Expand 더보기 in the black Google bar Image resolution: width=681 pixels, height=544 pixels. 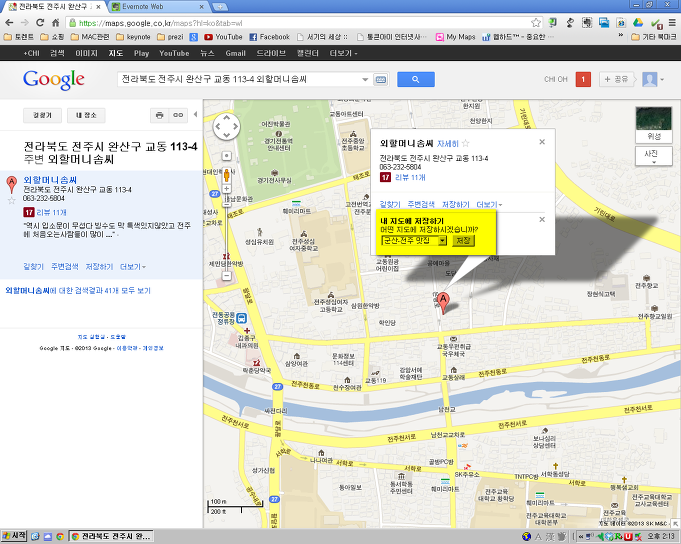[x=343, y=53]
